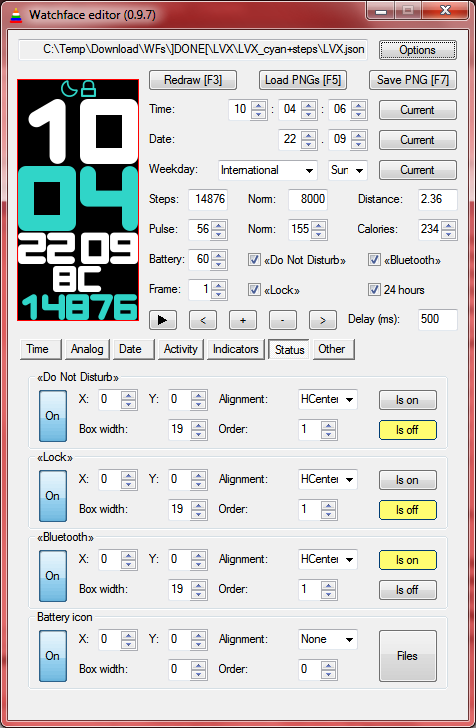The height and width of the screenshot is (728, 476).
Task: Toggle the «Do Not Disturb» section On button
Action: click(x=52, y=416)
